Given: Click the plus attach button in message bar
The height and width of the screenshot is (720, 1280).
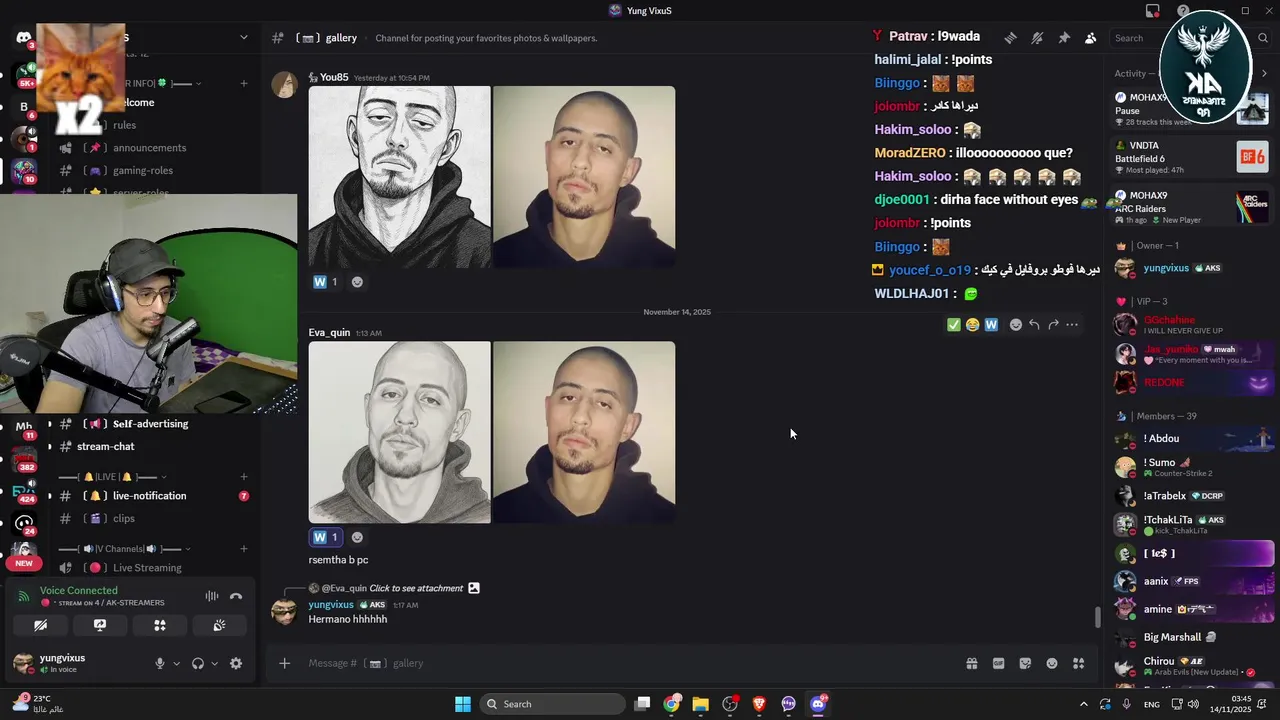Looking at the screenshot, I should [284, 663].
